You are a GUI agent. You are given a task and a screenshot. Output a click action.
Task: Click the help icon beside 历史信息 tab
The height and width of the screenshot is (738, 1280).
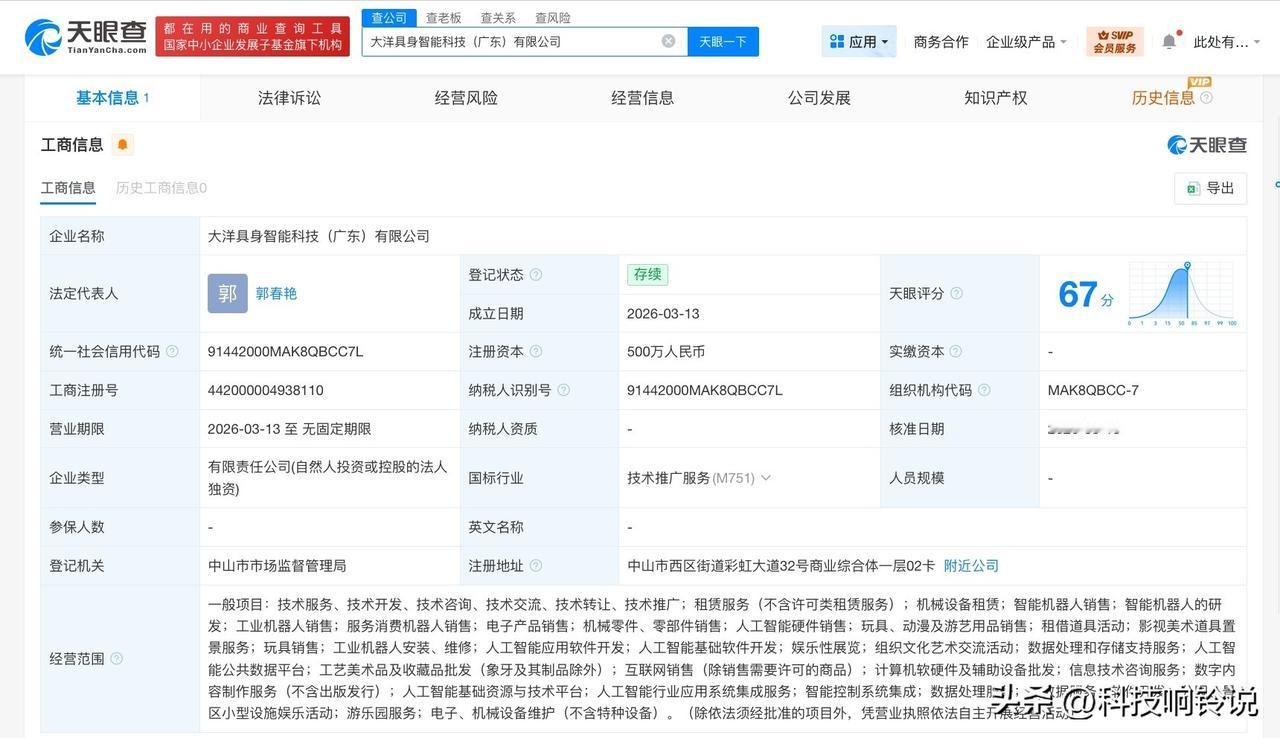1206,98
